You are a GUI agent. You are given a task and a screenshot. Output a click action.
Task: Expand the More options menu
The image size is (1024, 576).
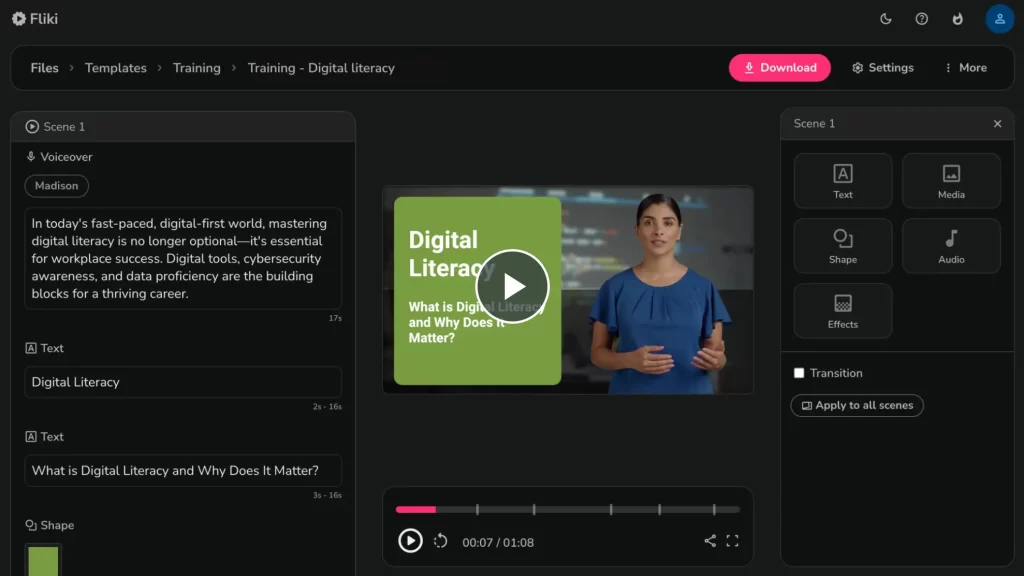tap(965, 68)
